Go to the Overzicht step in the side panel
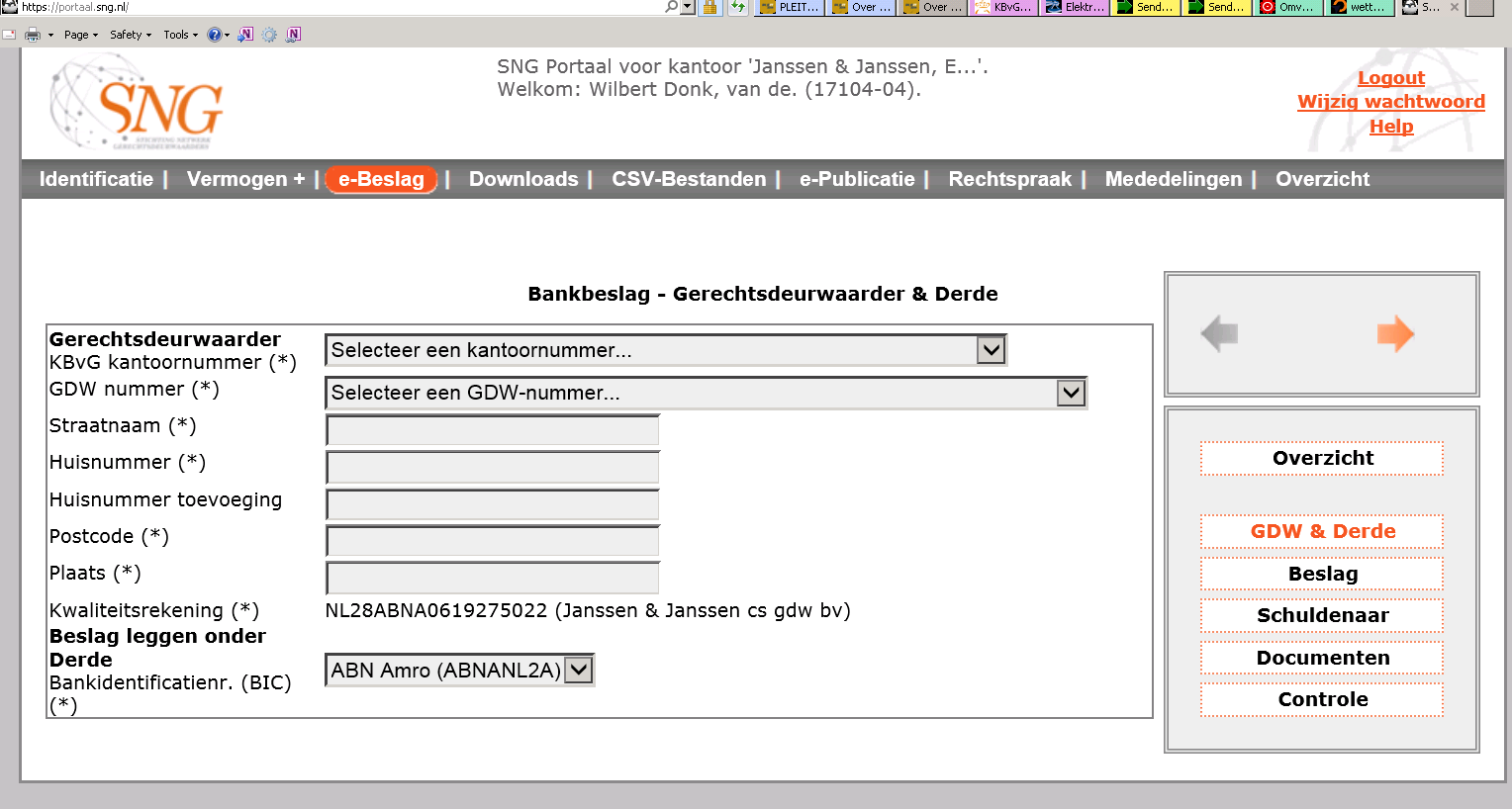 point(1322,458)
